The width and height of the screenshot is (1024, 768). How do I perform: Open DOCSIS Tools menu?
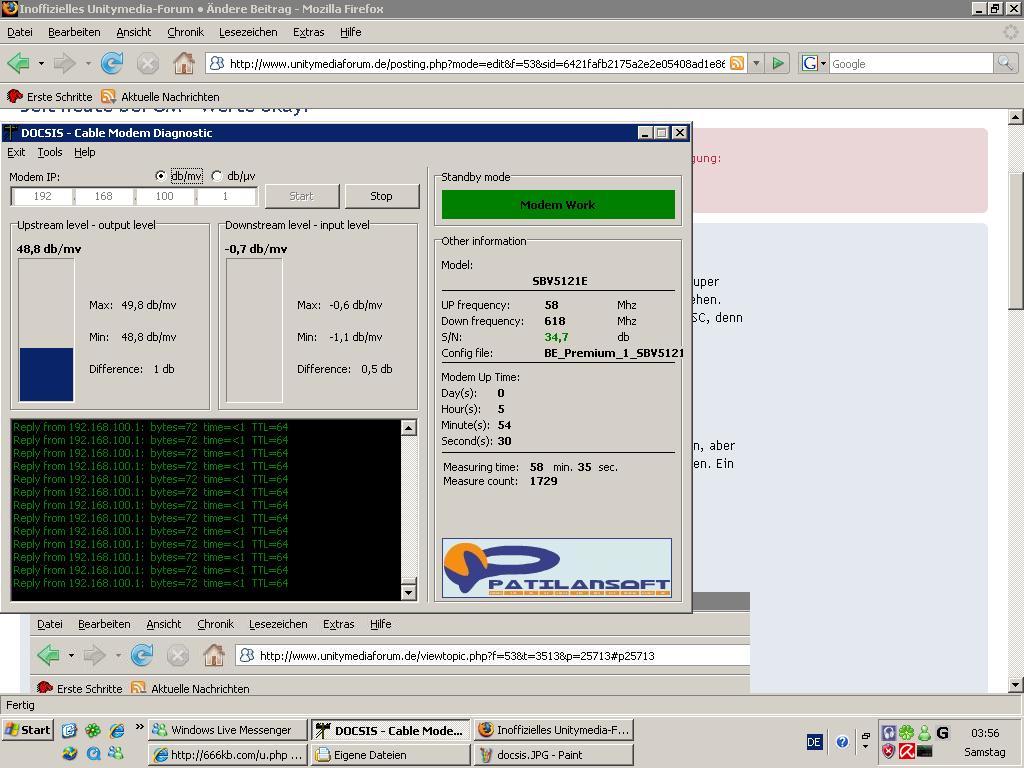50,152
